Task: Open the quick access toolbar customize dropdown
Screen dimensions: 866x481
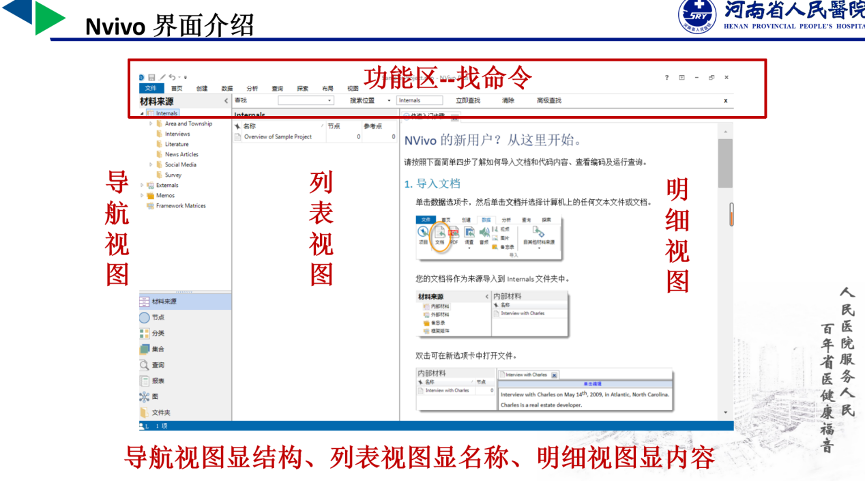Action: pos(185,78)
